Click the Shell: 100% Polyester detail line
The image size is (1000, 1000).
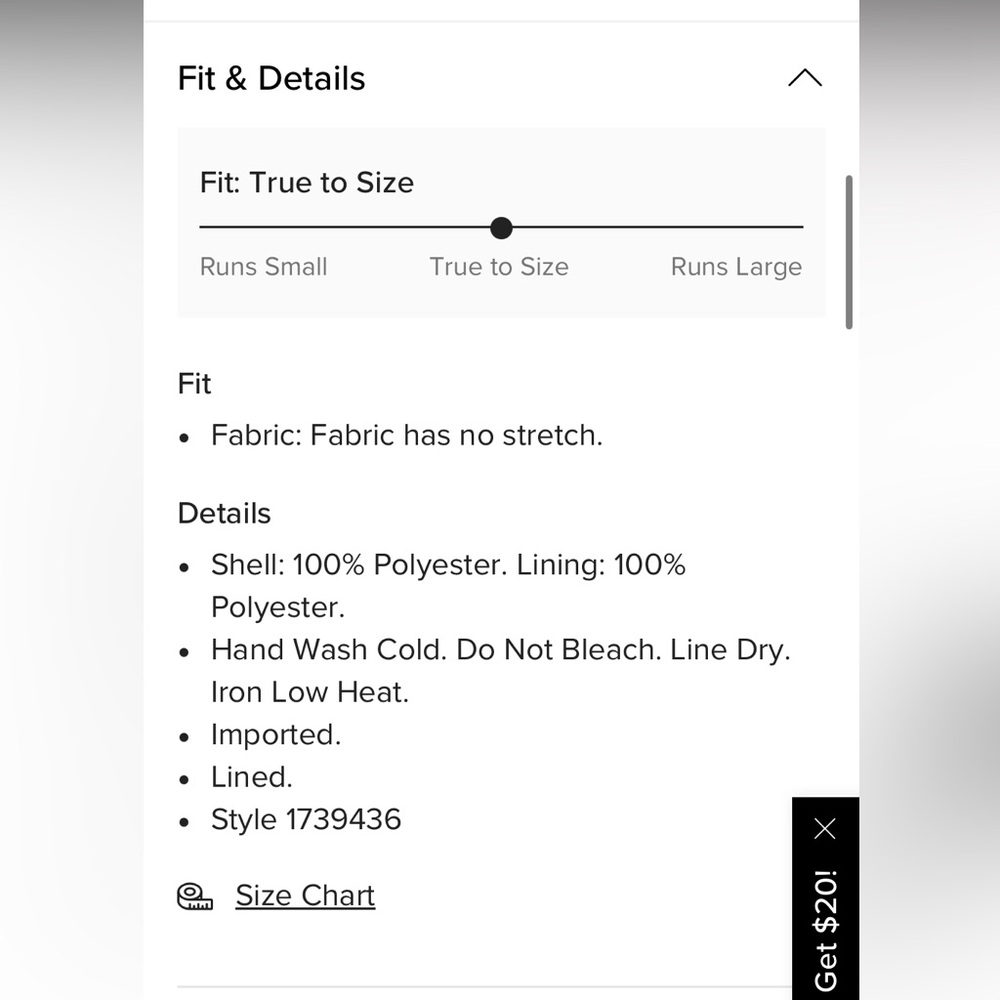448,585
